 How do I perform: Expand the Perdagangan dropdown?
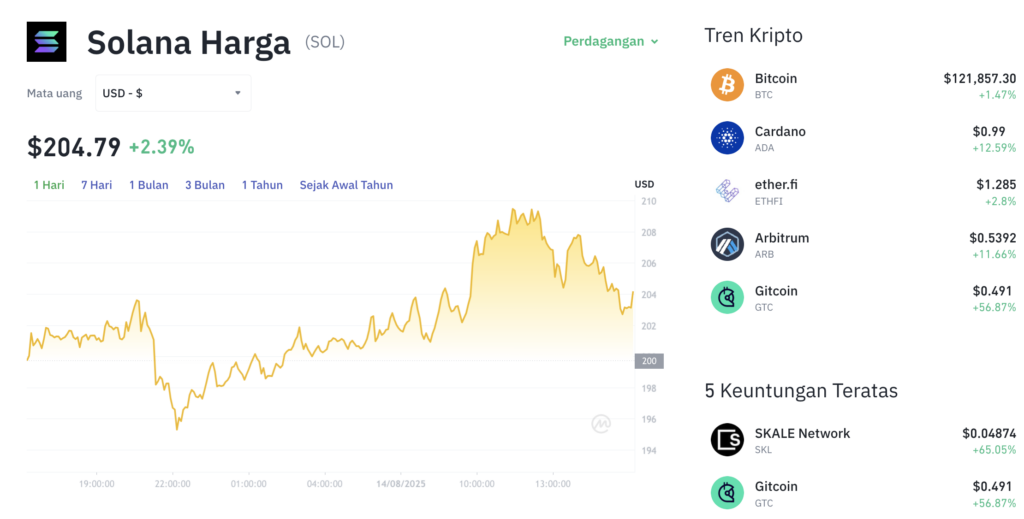tap(611, 42)
